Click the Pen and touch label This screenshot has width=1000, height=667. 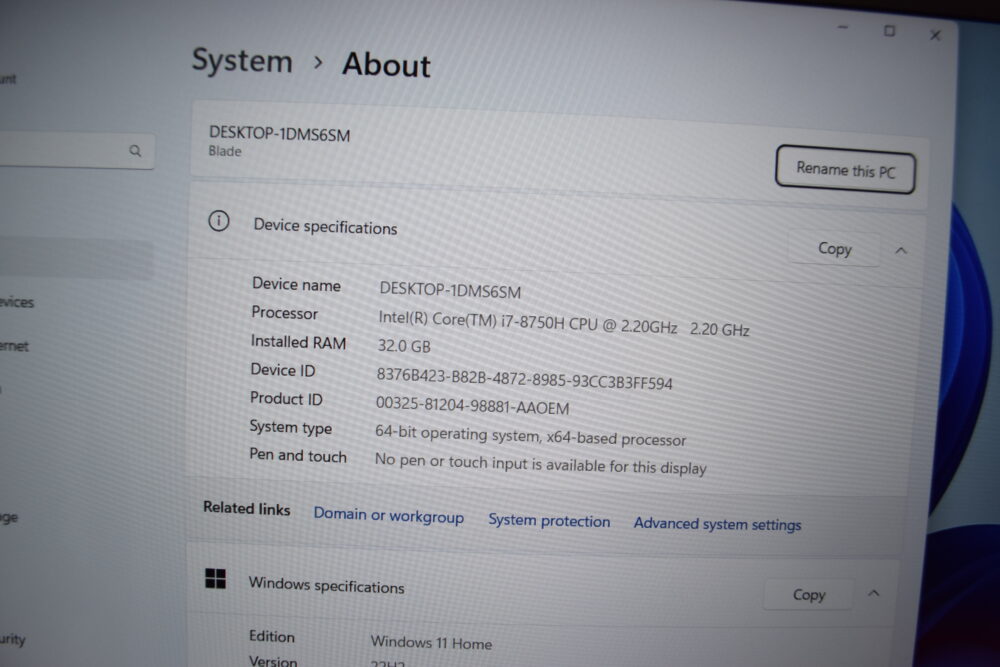click(x=298, y=455)
